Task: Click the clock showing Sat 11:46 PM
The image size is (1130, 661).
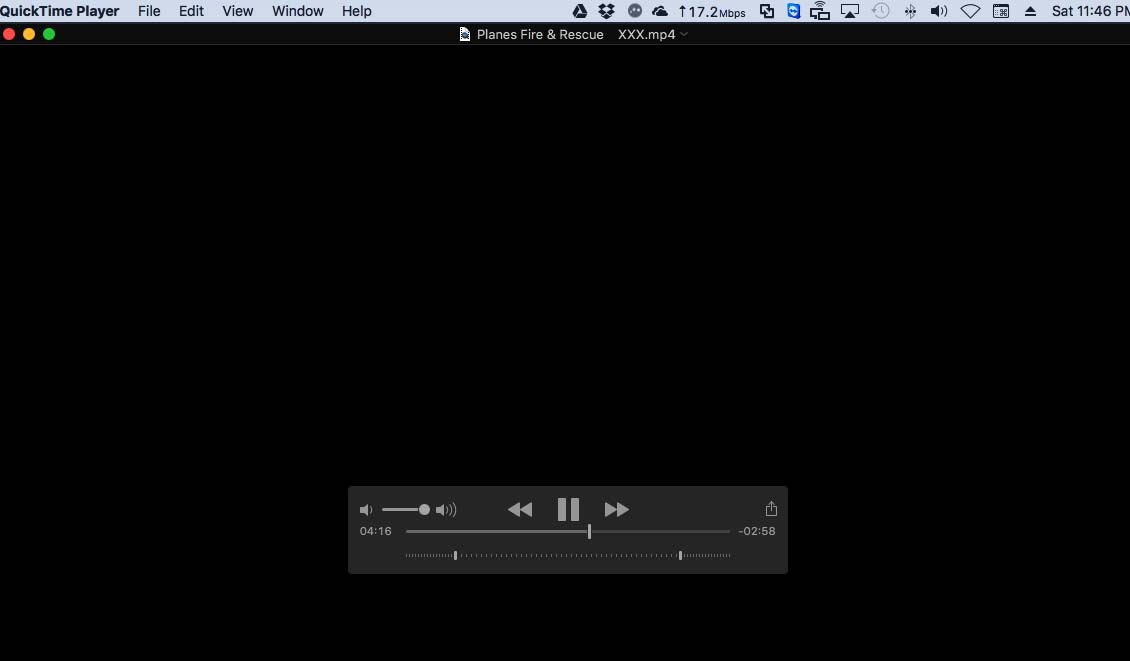Action: (x=1090, y=11)
